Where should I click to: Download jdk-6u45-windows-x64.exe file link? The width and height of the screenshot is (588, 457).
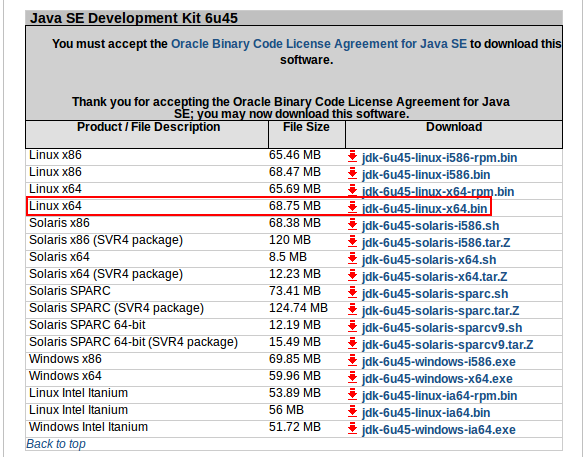click(437, 379)
